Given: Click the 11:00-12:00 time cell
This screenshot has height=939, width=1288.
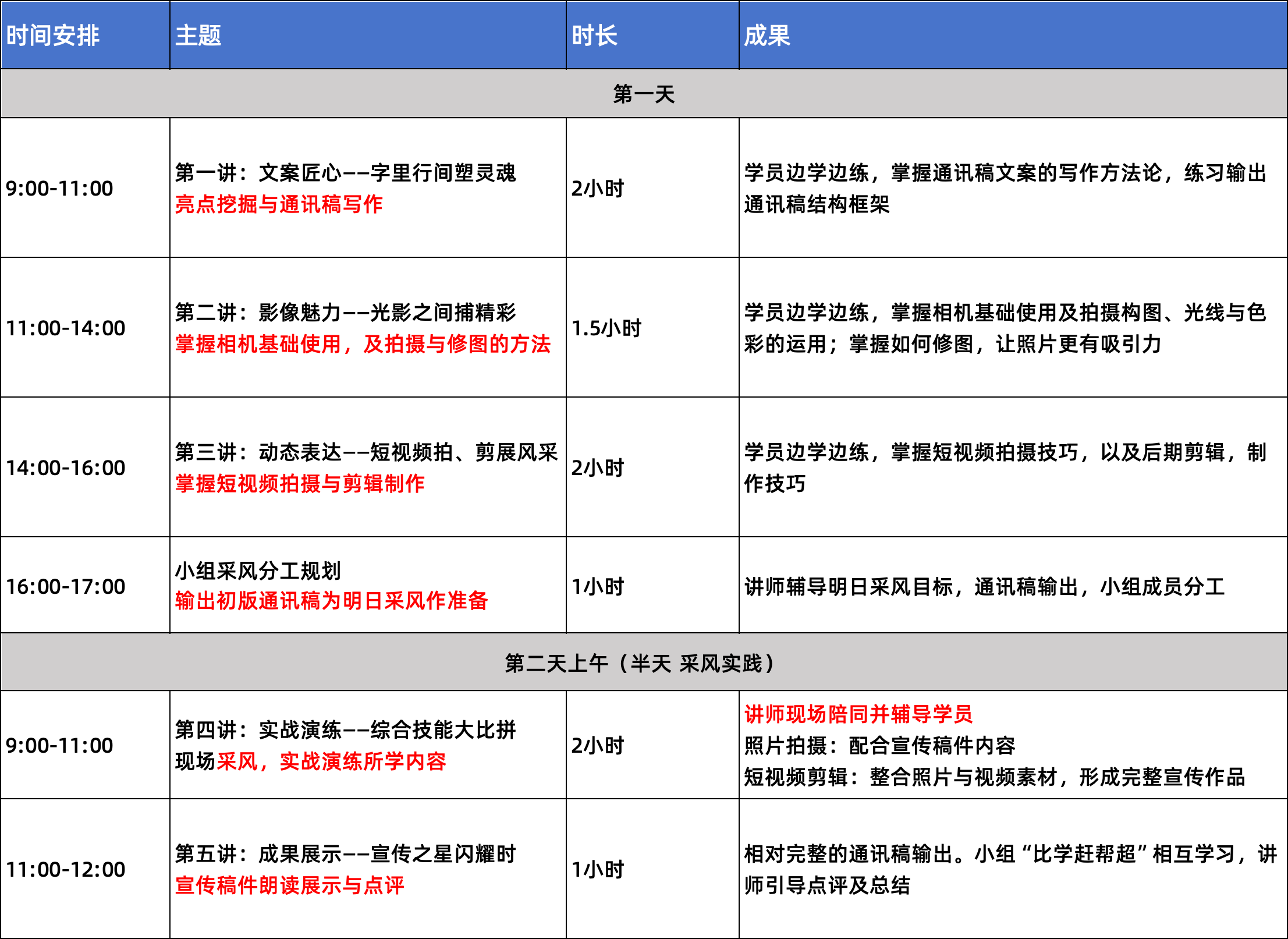Looking at the screenshot, I should click(x=86, y=869).
